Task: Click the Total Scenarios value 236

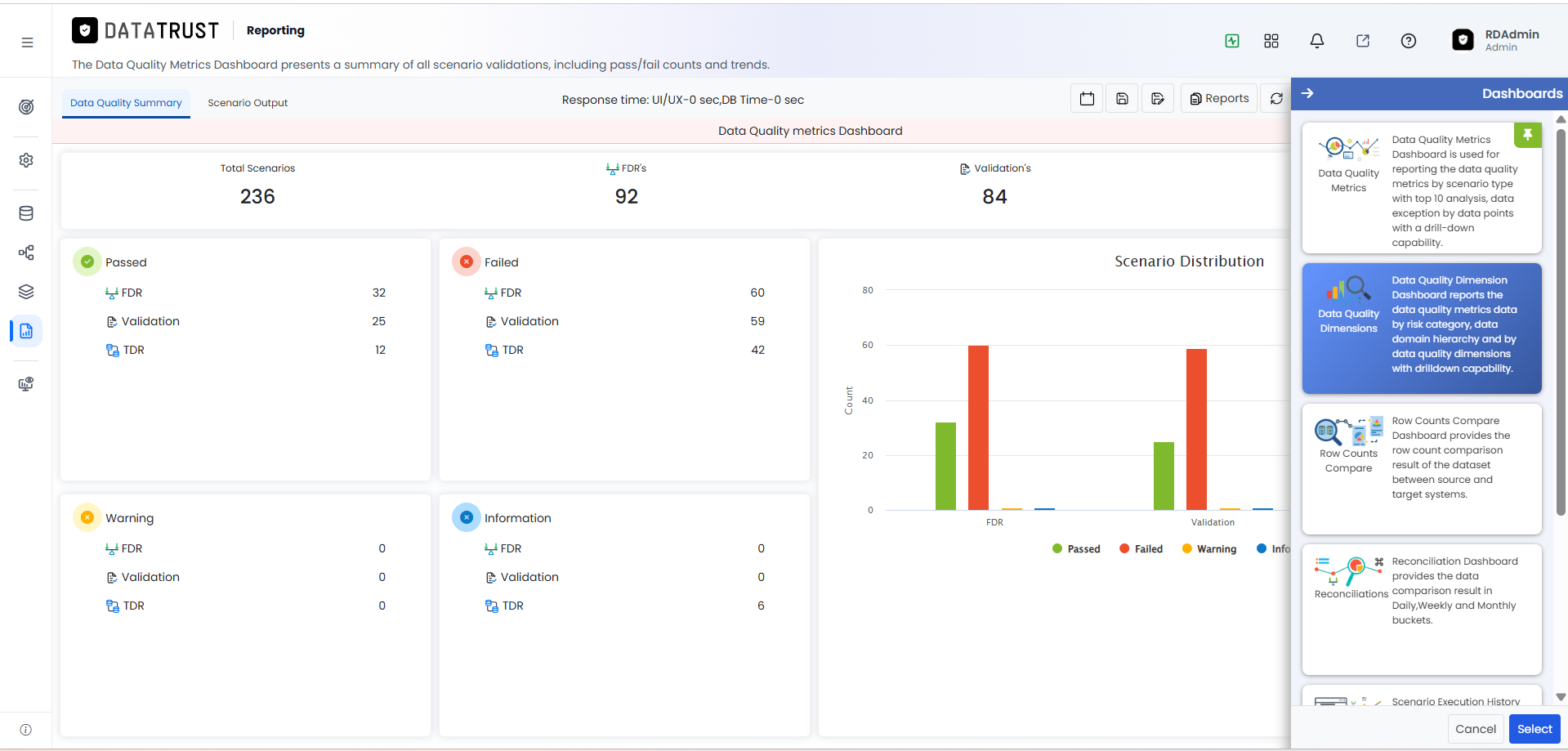Action: (257, 197)
